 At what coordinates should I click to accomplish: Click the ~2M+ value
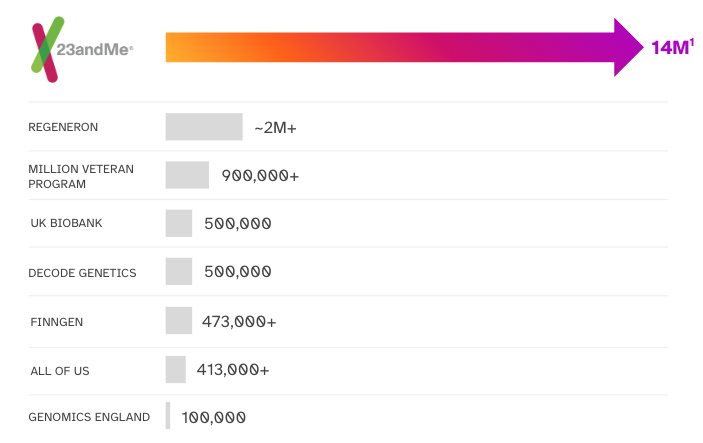pyautogui.click(x=276, y=128)
